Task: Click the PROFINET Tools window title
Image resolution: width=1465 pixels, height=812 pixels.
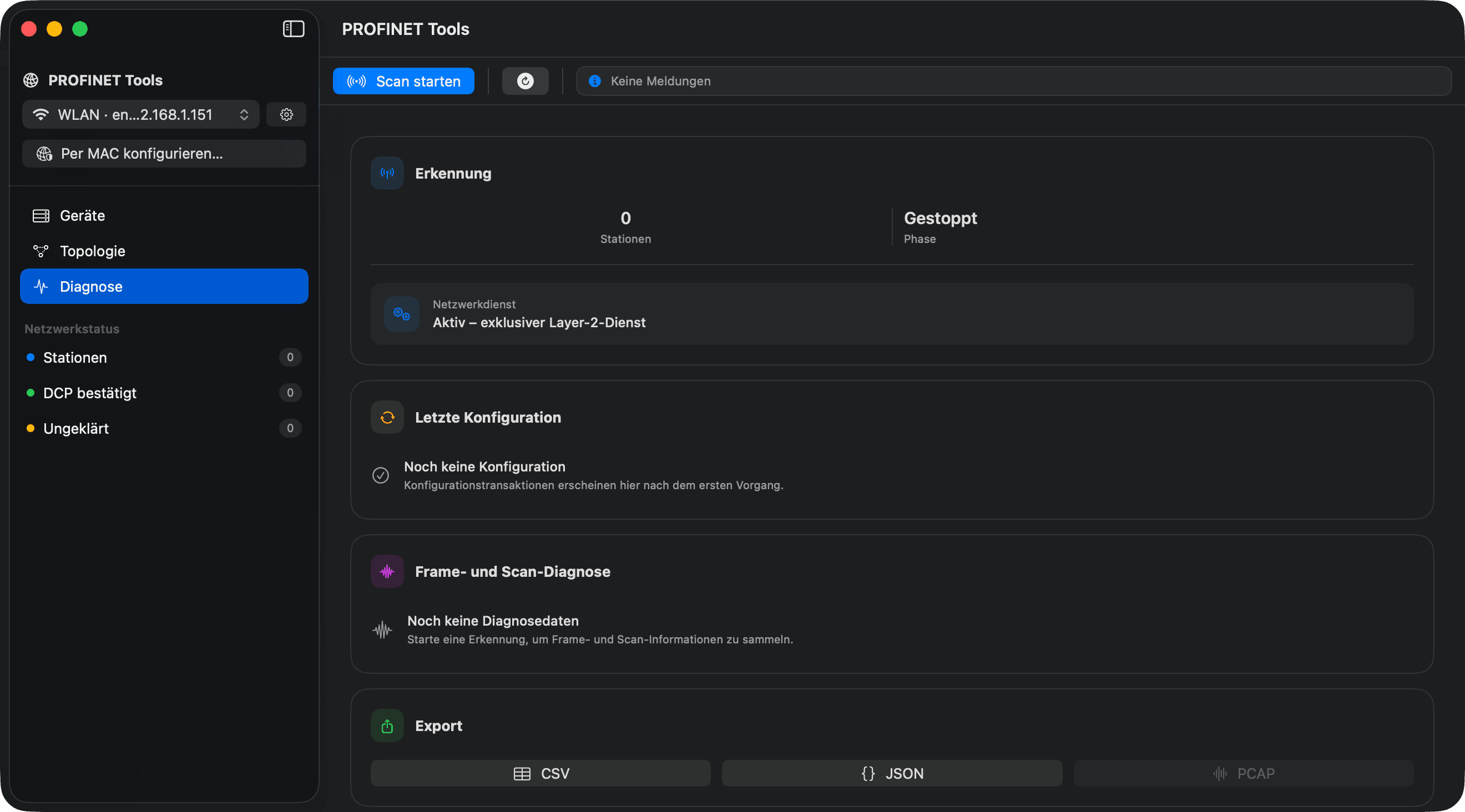Action: click(x=406, y=29)
